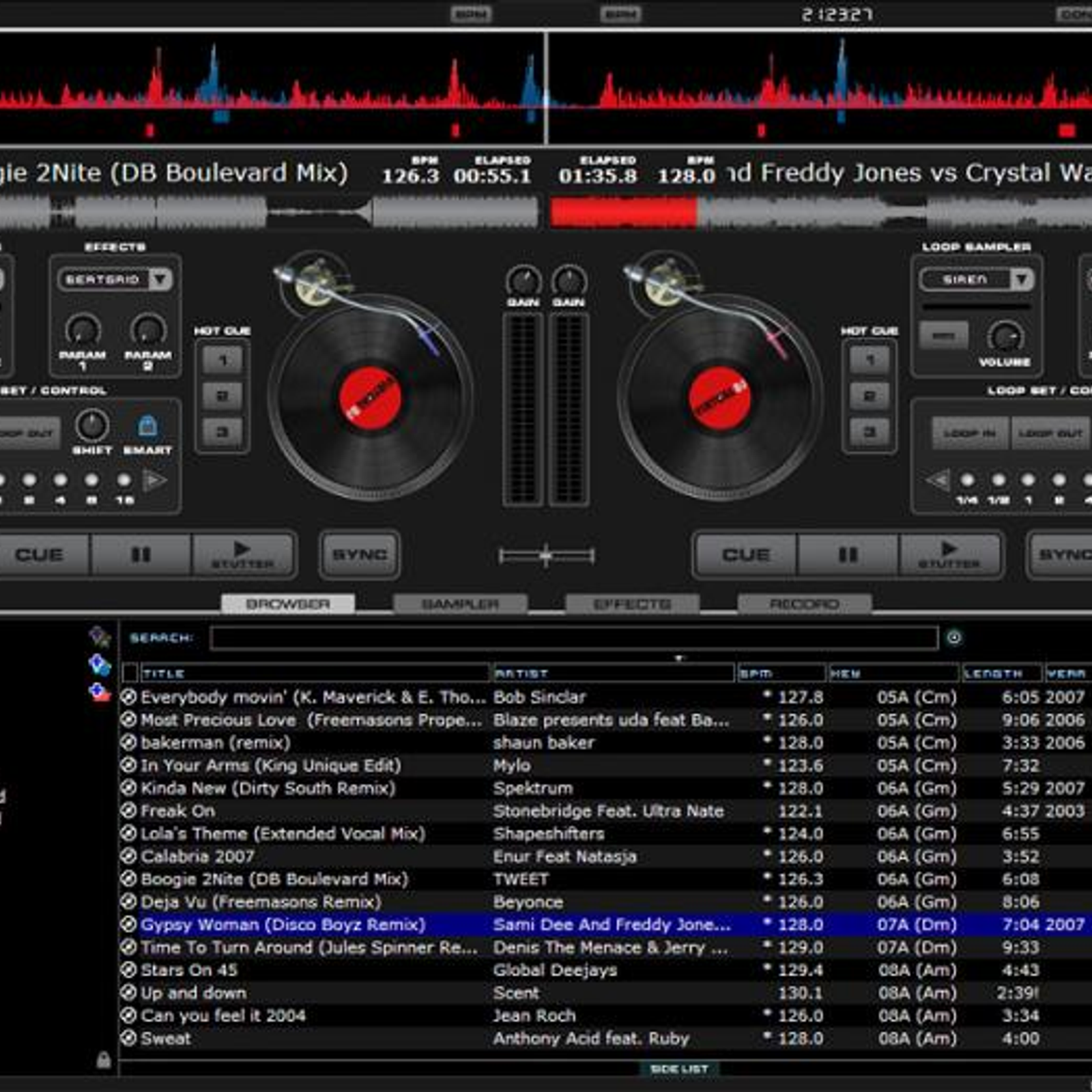Click the right deck CUE button
This screenshot has height=1092, width=1092.
tap(745, 554)
